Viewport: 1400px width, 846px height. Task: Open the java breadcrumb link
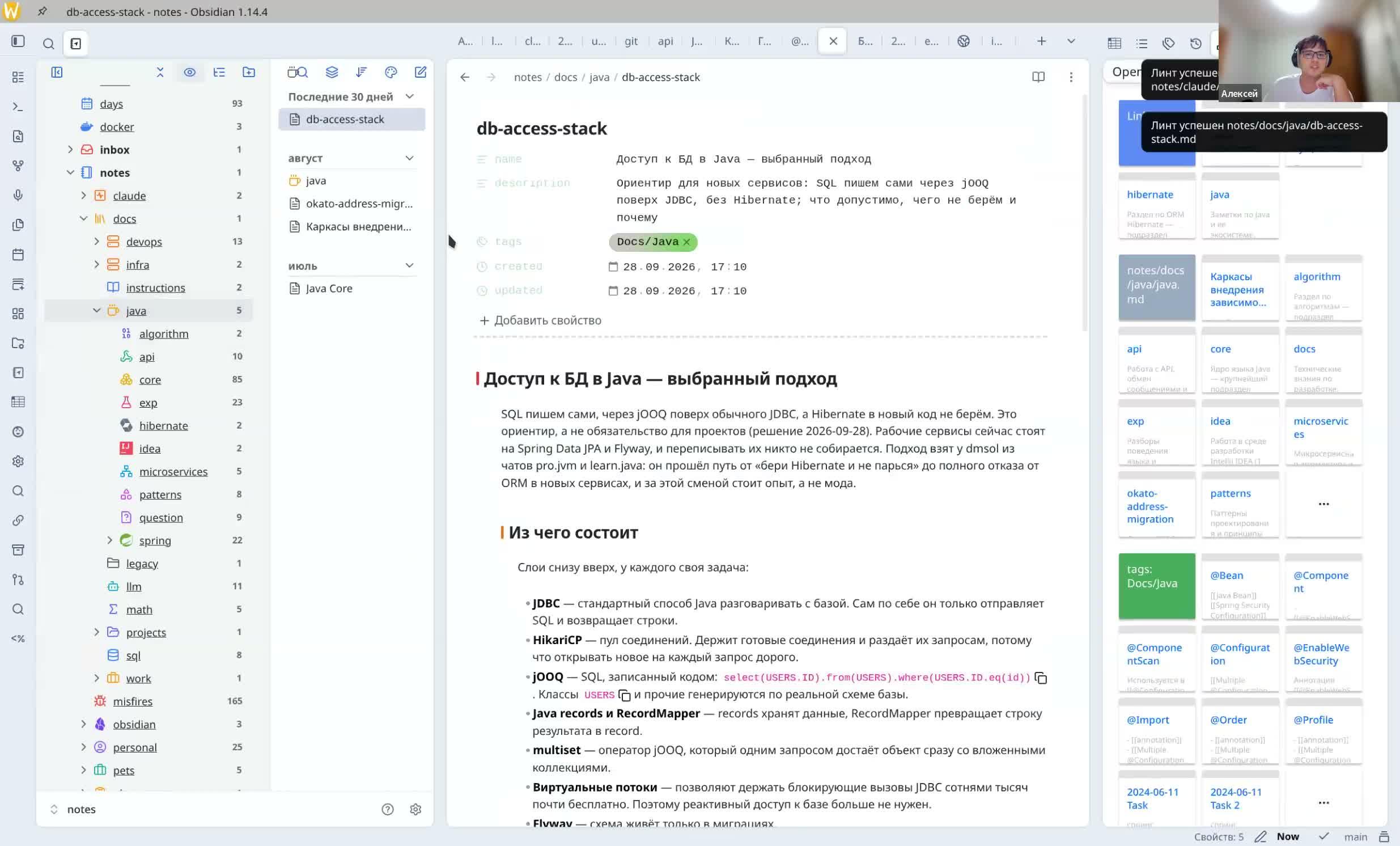coord(600,77)
